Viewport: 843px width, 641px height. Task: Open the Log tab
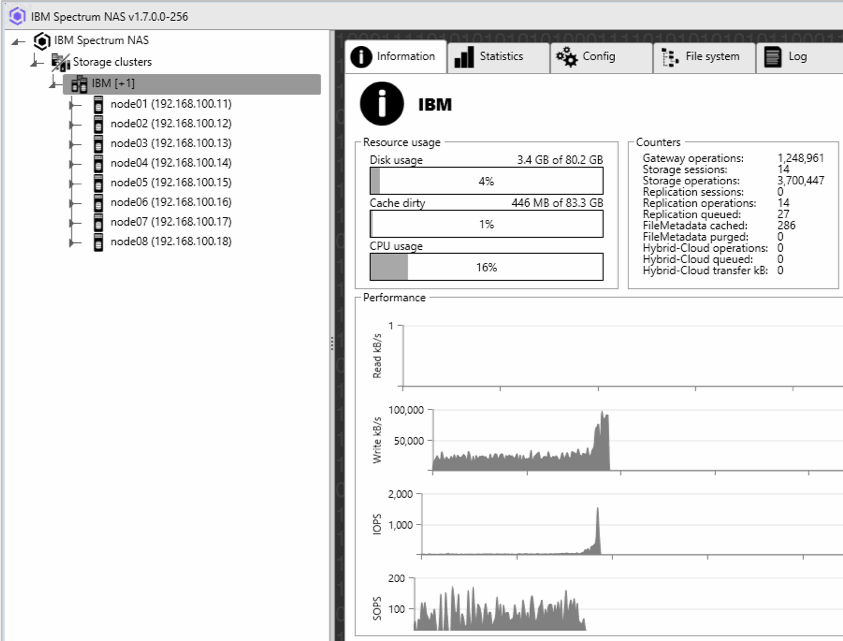[790, 57]
